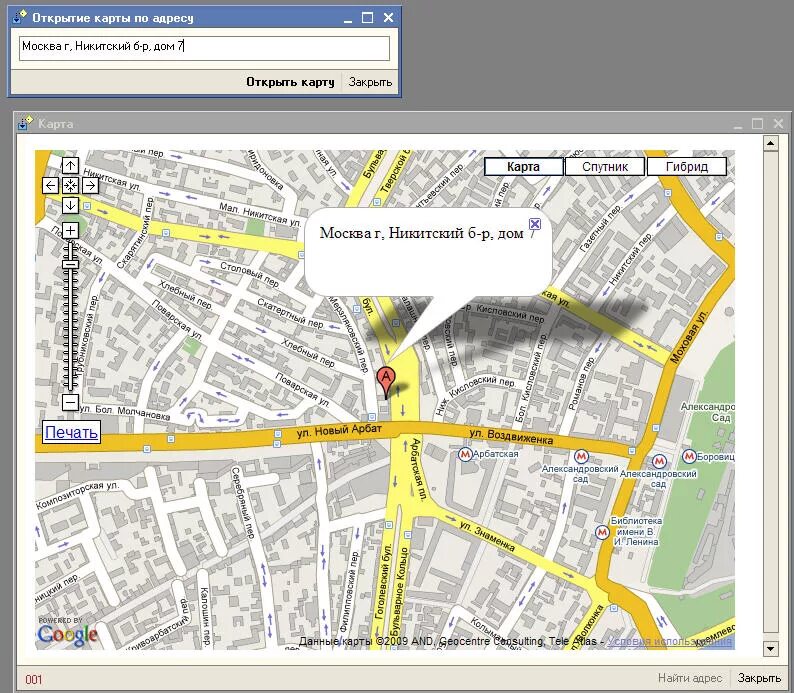This screenshot has width=794, height=693.
Task: Click the Карта window title icon
Action: (x=24, y=124)
